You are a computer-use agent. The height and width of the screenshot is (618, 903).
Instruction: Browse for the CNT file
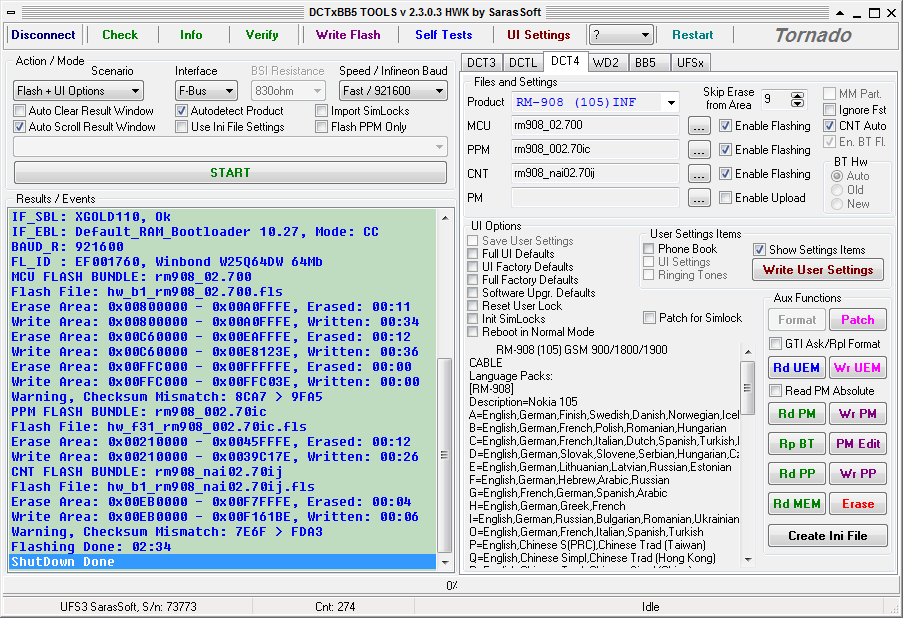[699, 174]
